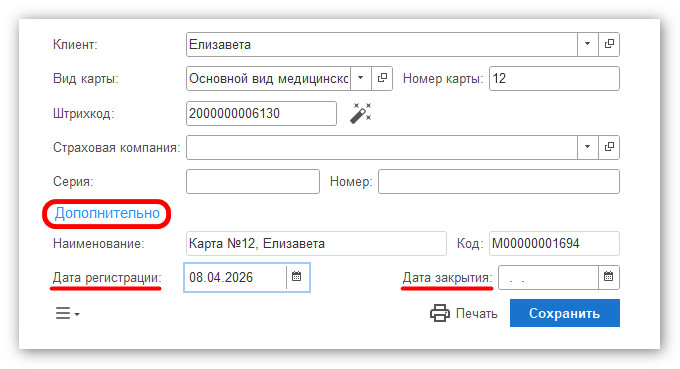Click the Номер policy input field
This screenshot has height=369, width=680.
499,181
